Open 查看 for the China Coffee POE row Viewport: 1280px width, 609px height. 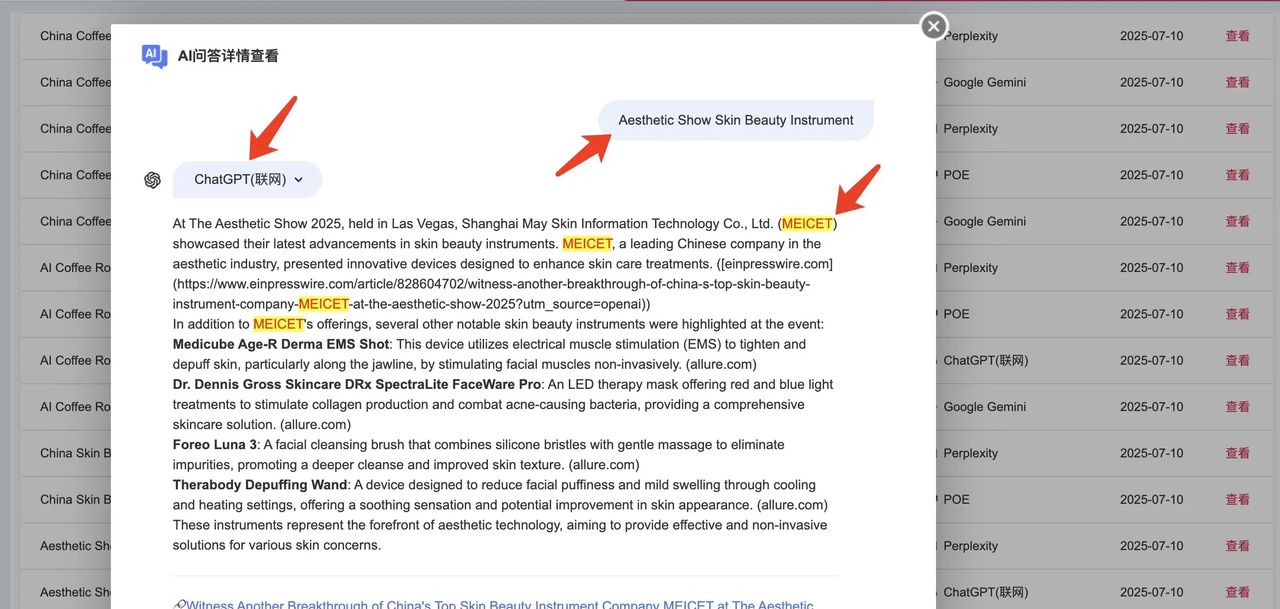point(1237,175)
